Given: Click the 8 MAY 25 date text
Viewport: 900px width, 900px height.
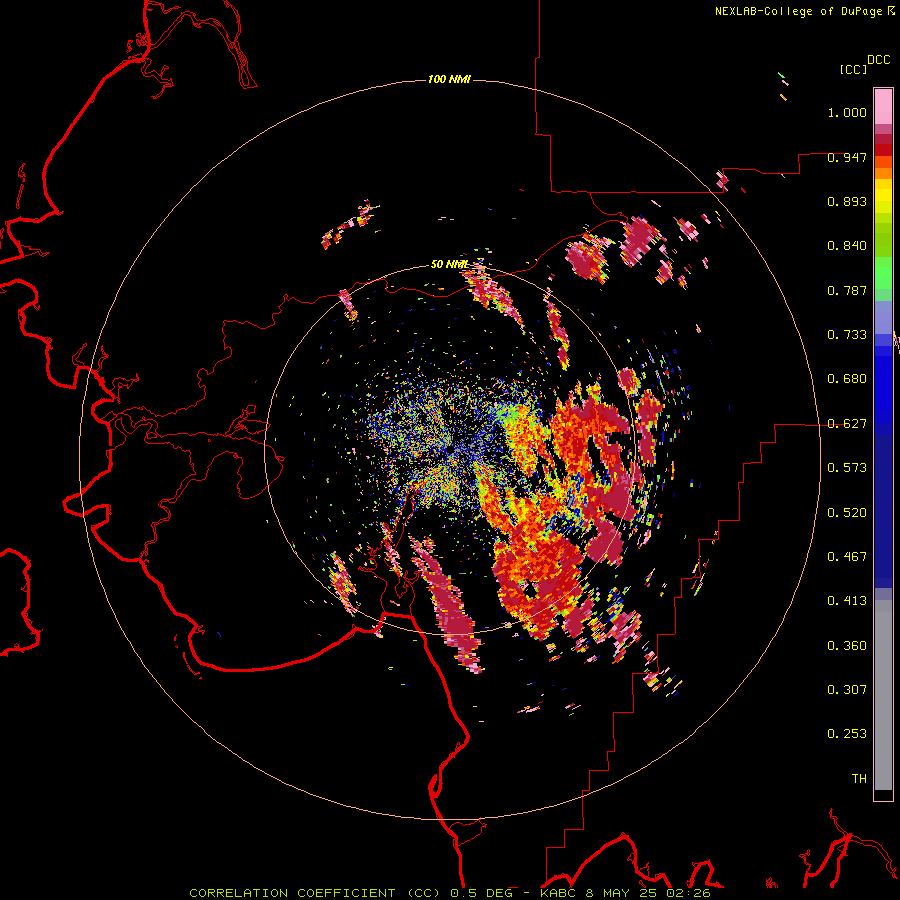Looking at the screenshot, I should pos(621,893).
